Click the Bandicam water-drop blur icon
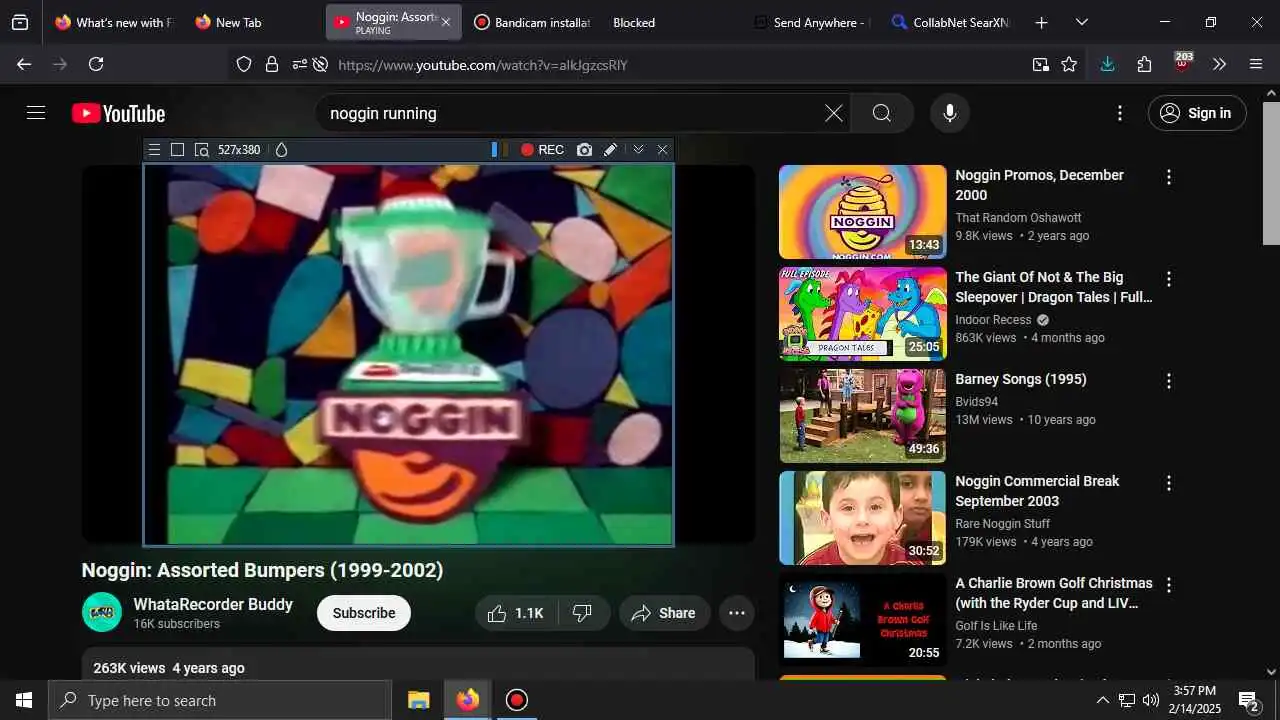Viewport: 1280px width, 720px height. [x=281, y=150]
